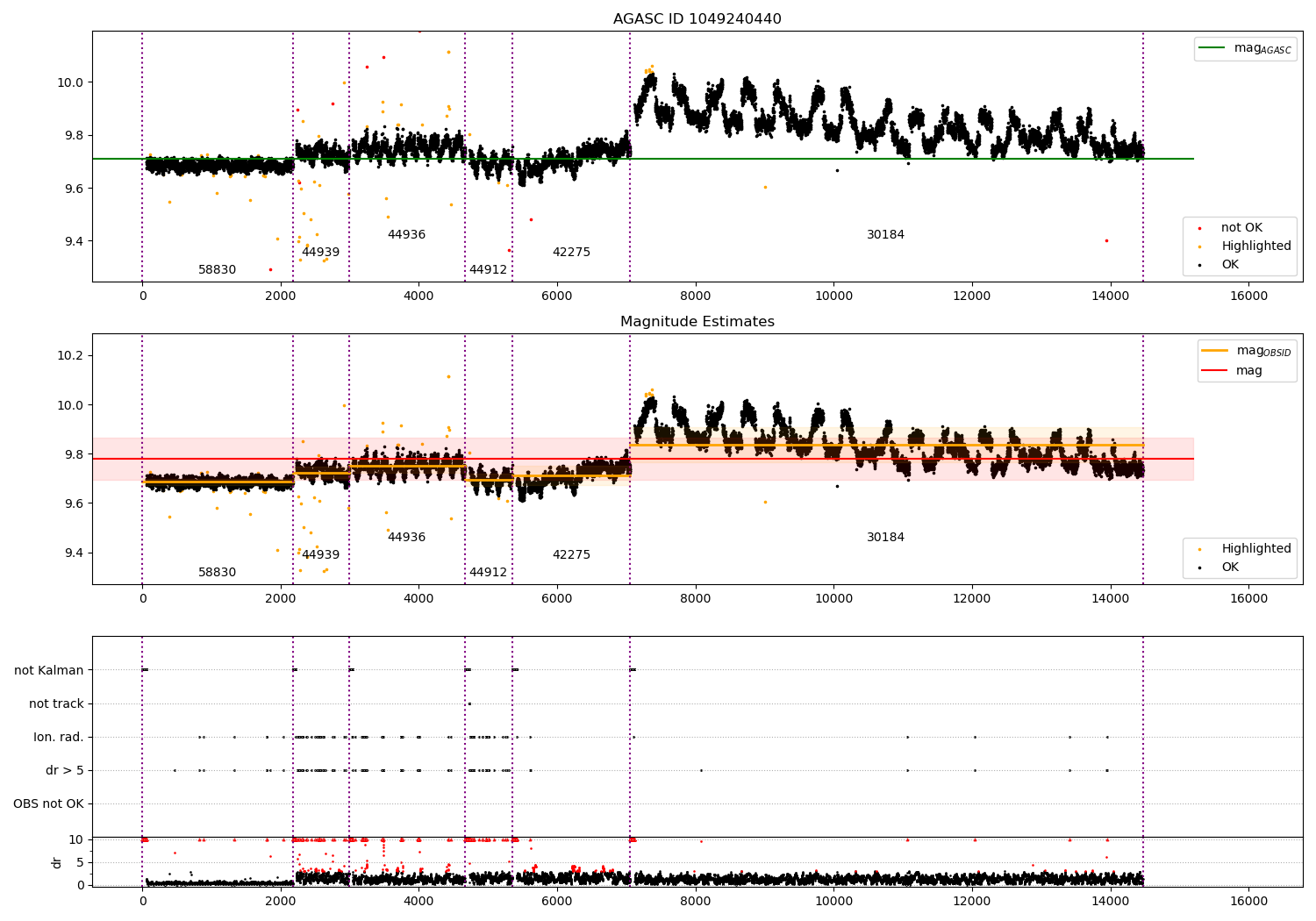Select 'OK' legend entry in Magnitude Estimates plot
The height and width of the screenshot is (921, 1316).
point(1230,568)
